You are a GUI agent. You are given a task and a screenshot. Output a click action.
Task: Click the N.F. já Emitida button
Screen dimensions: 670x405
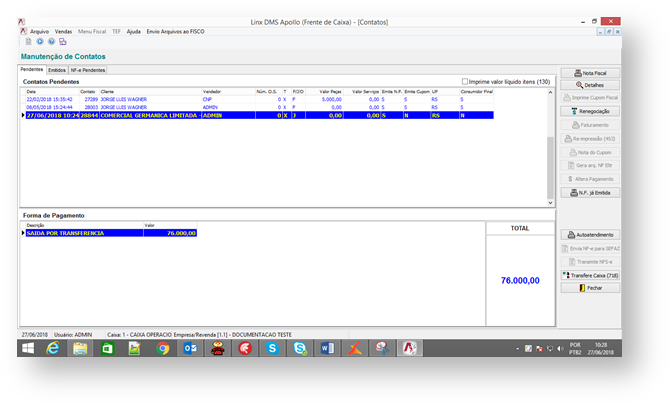coord(590,193)
